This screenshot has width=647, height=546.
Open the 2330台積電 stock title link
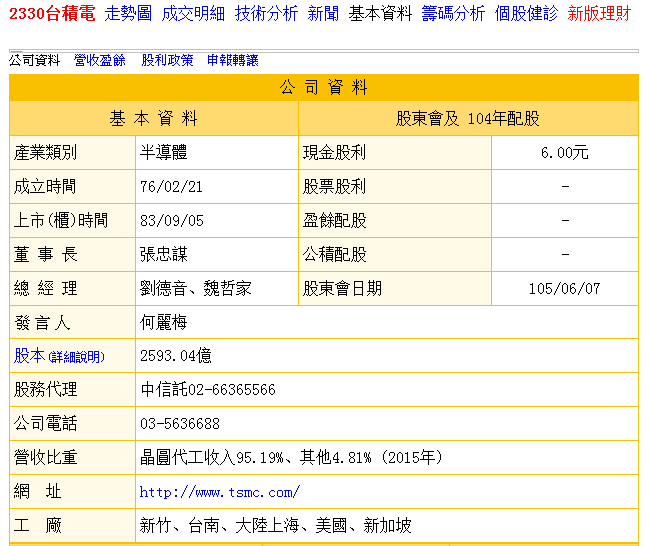click(52, 14)
